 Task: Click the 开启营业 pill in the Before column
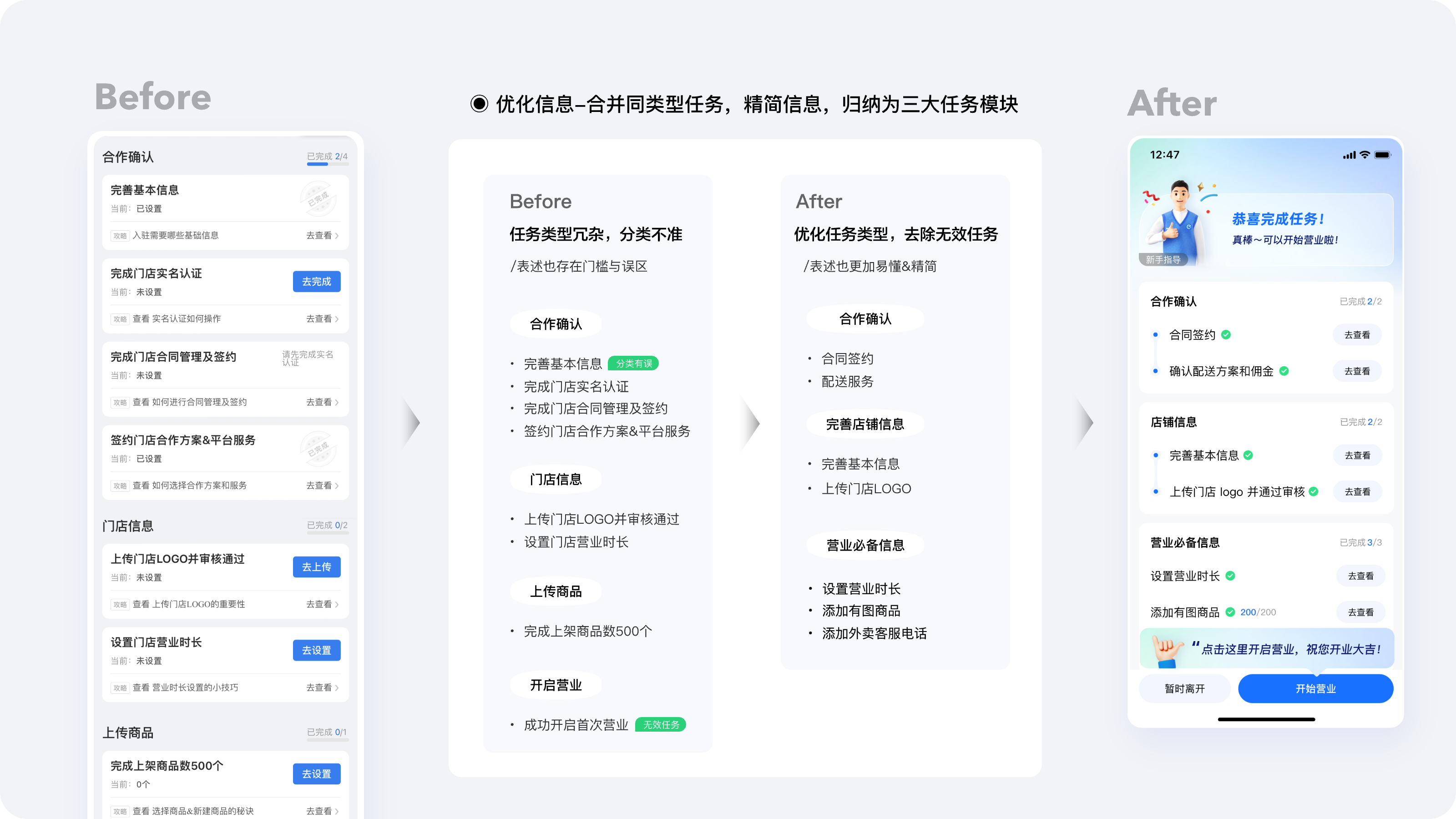coord(556,685)
